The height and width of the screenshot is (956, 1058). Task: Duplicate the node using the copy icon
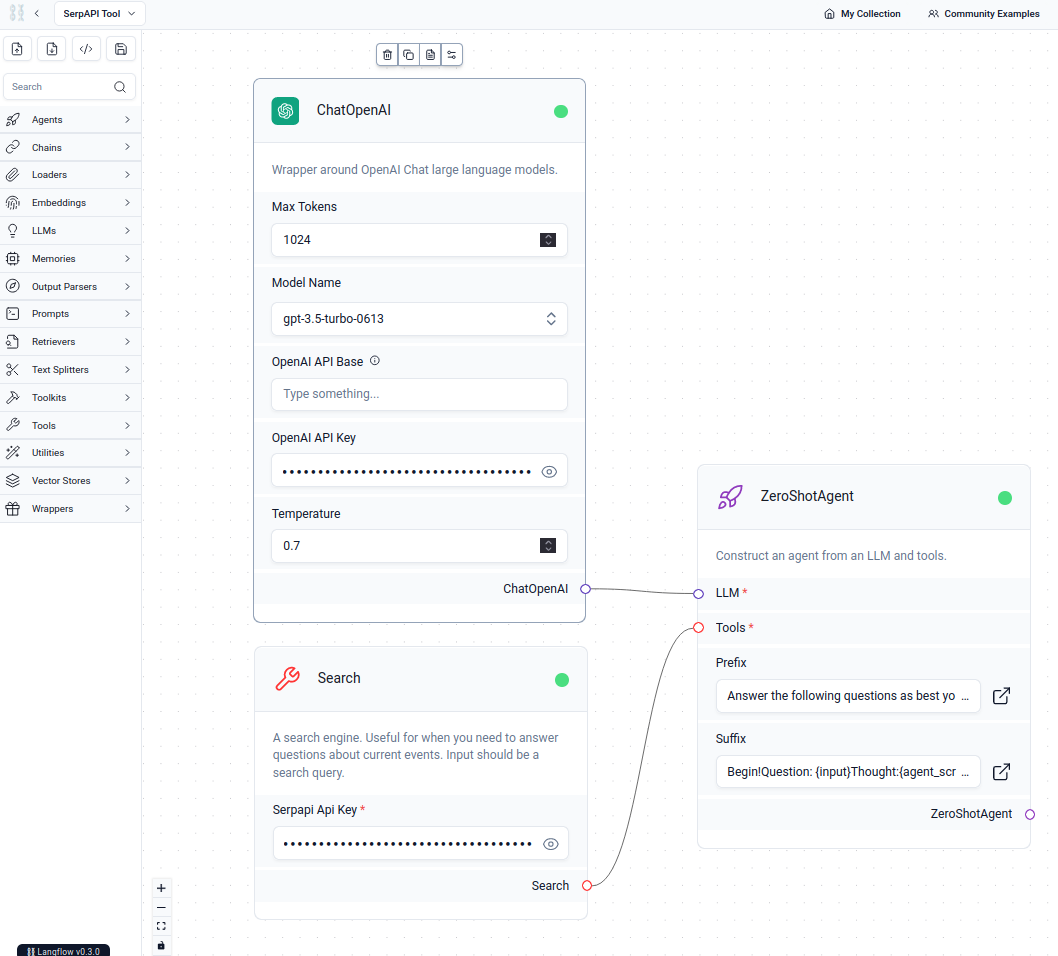tap(409, 55)
